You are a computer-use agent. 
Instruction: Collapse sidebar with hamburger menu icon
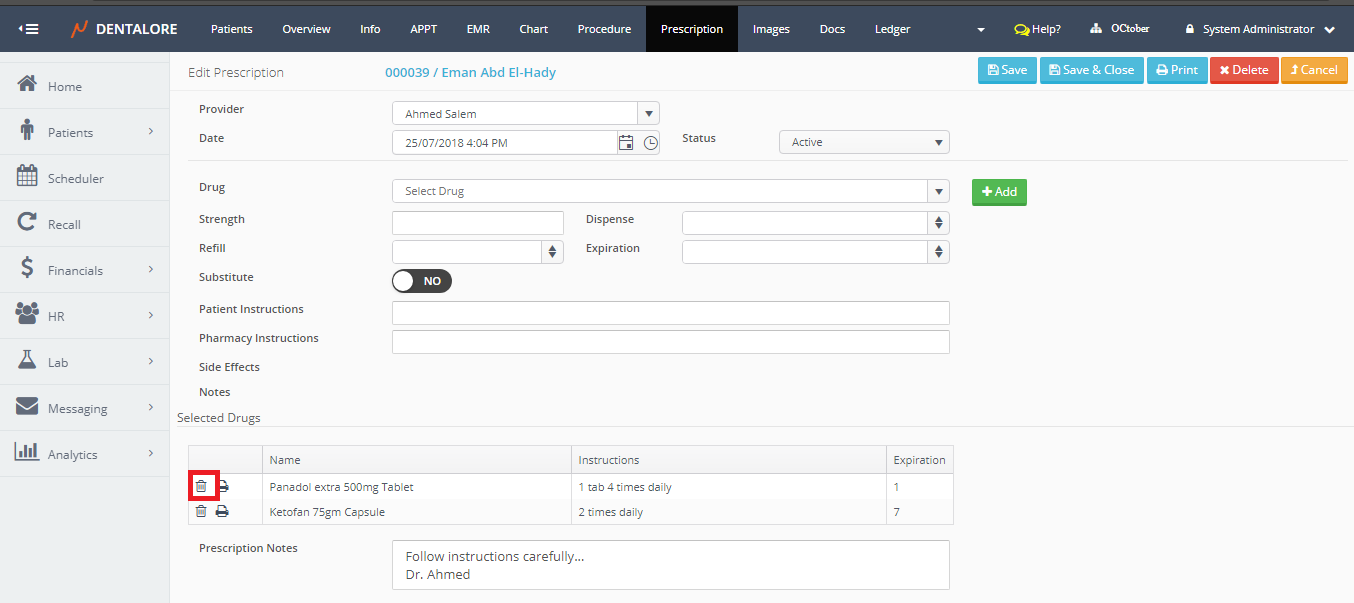coord(29,29)
